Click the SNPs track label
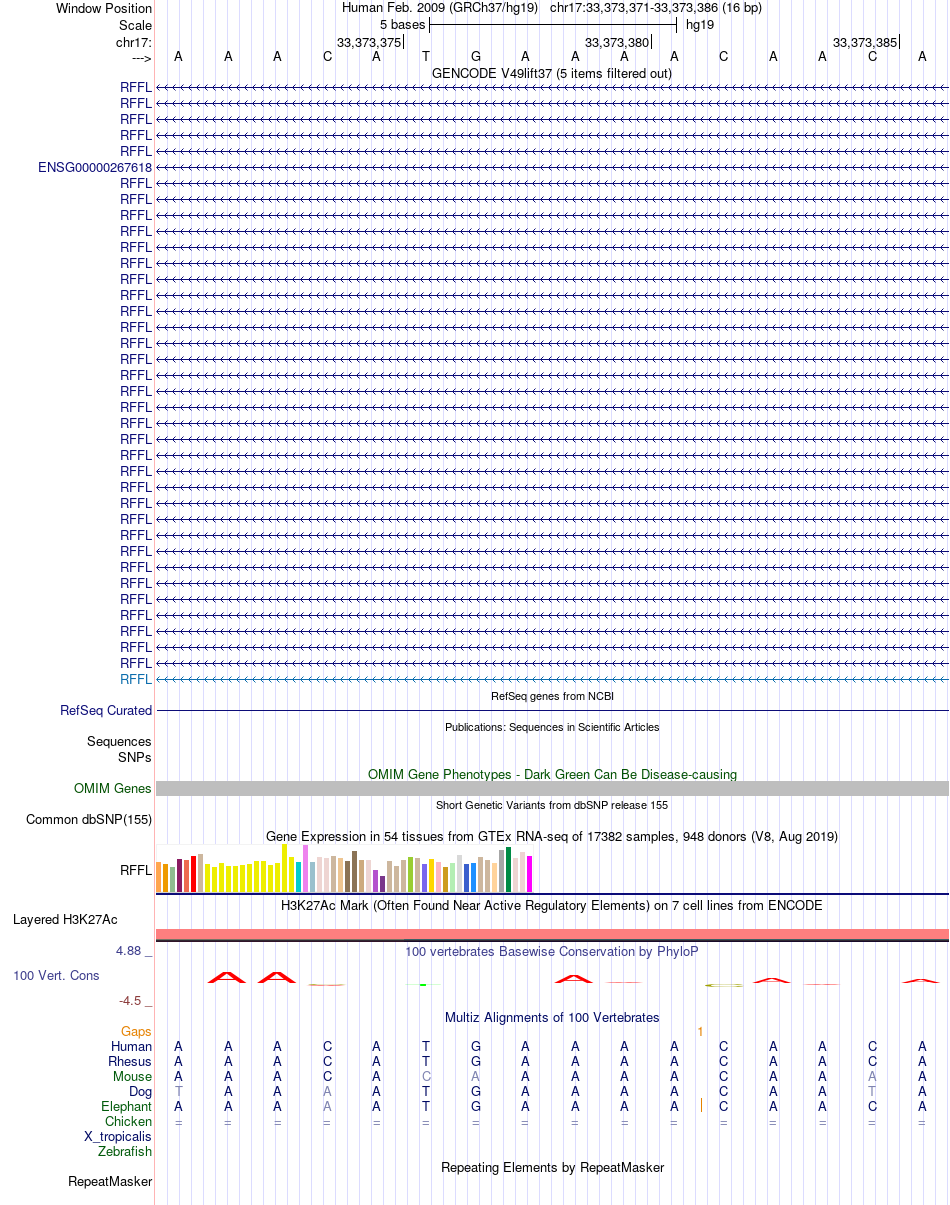Viewport: 950px width, 1205px height. [135, 757]
